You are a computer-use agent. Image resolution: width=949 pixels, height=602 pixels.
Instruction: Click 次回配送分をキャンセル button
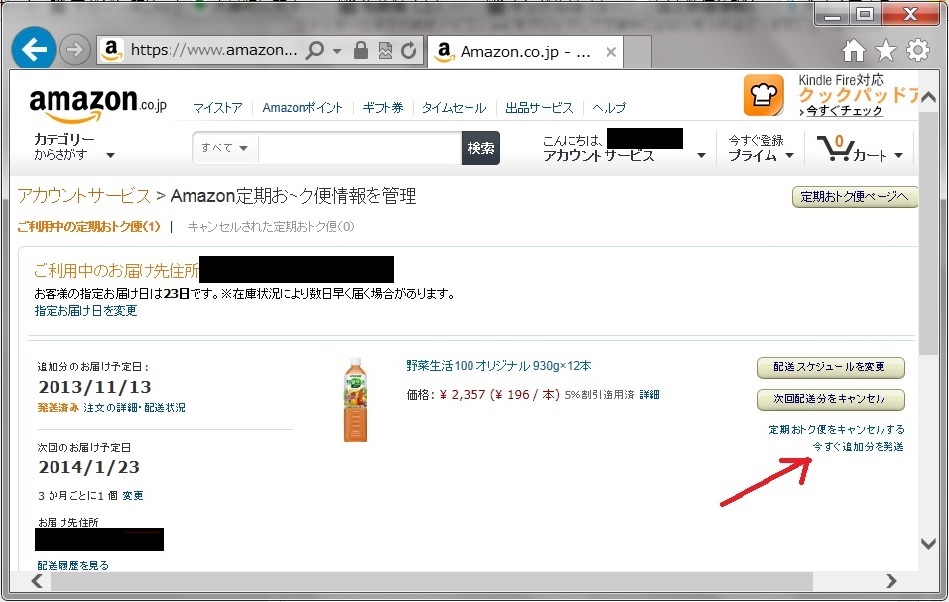[830, 399]
